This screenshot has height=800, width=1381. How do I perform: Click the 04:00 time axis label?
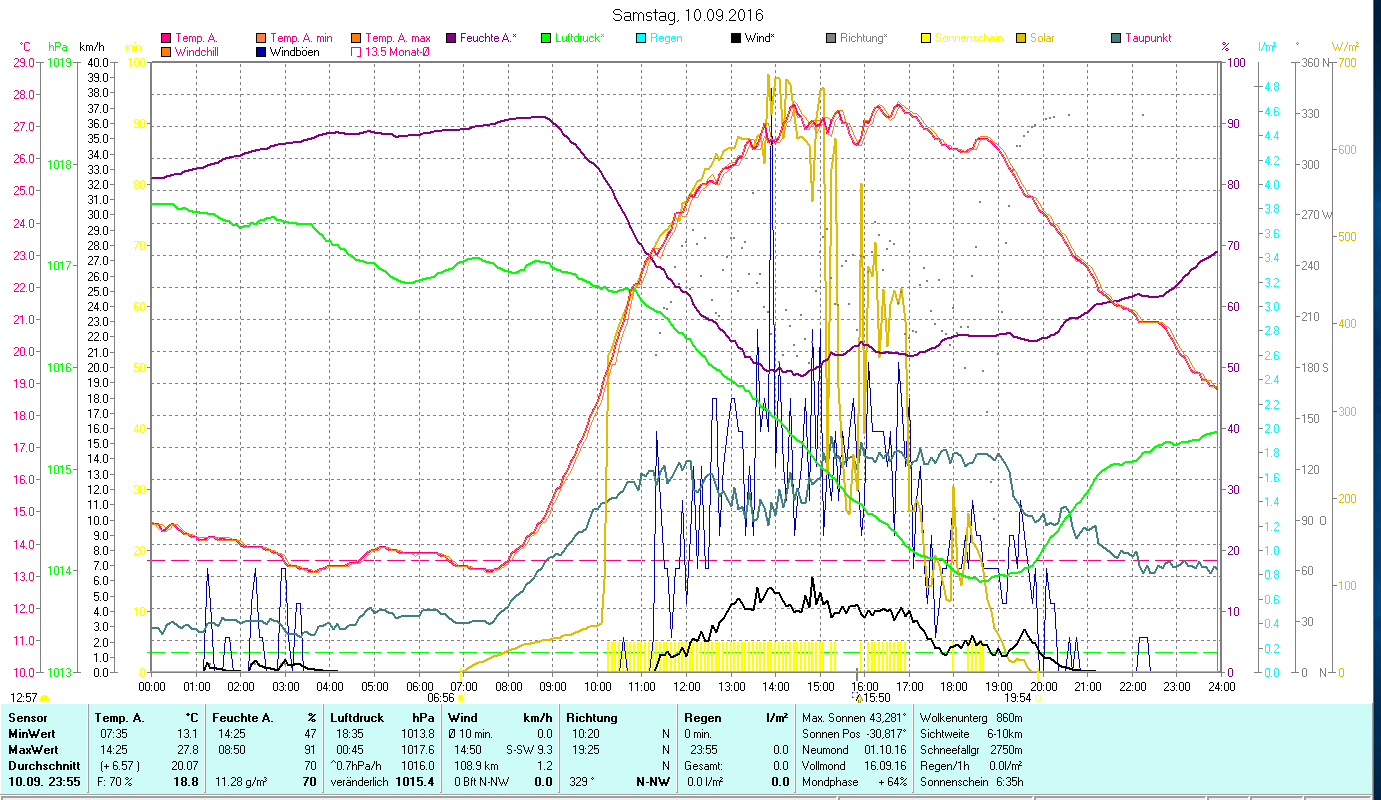coord(330,686)
